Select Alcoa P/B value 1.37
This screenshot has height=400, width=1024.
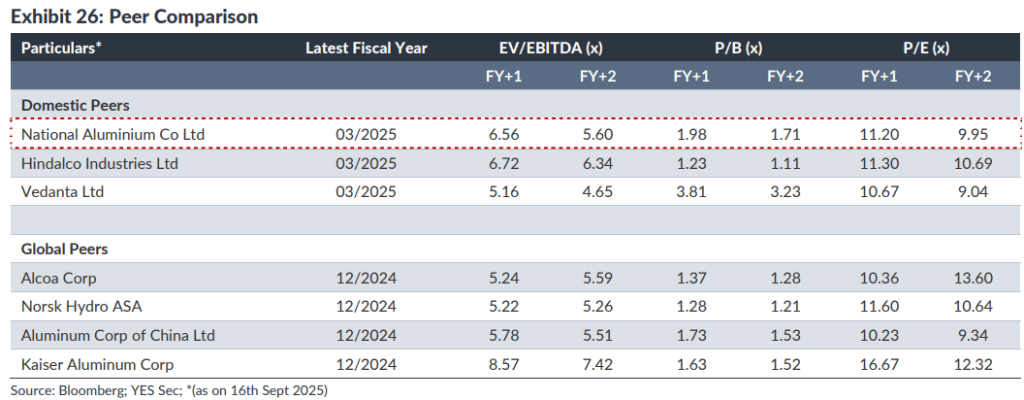(691, 278)
